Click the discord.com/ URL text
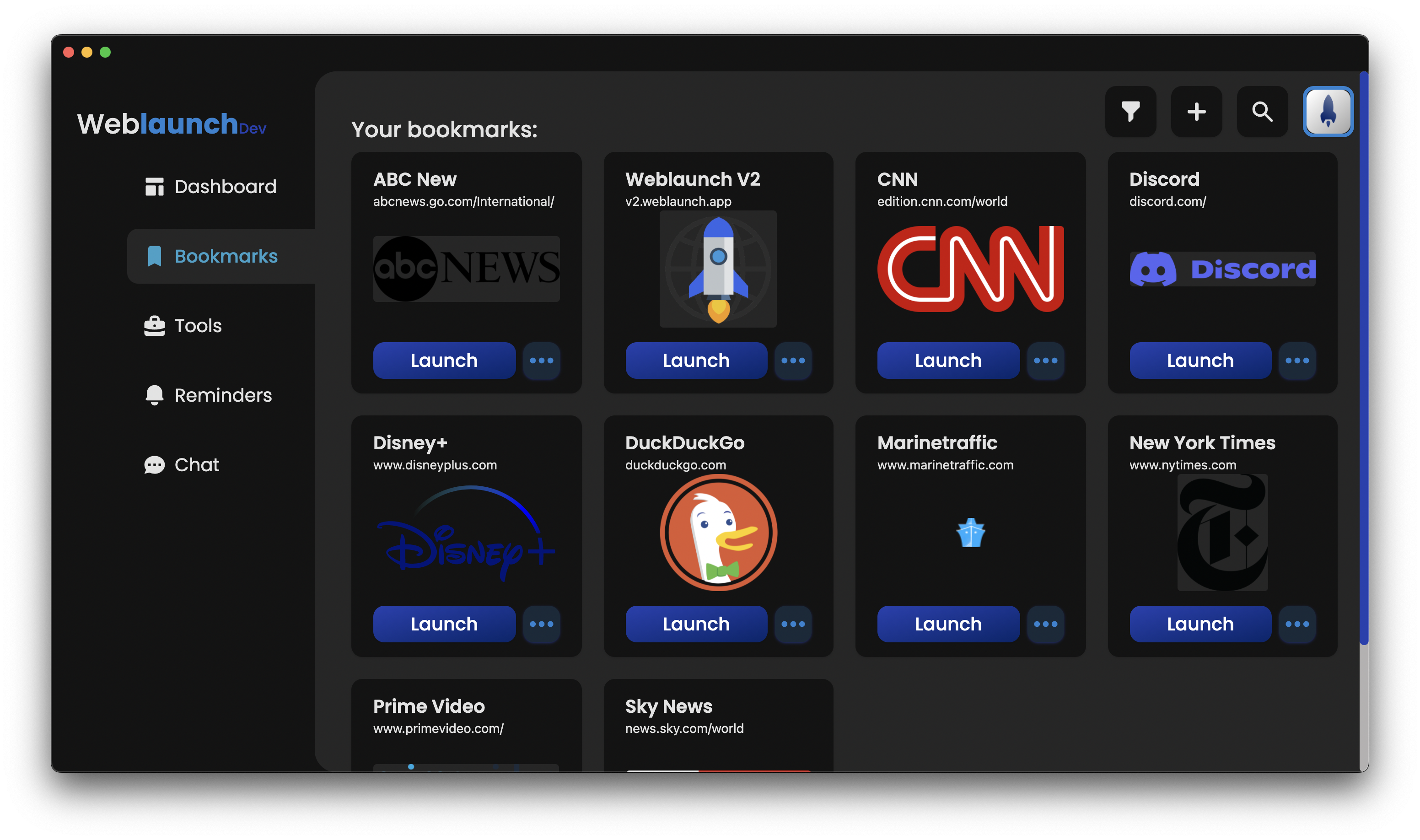Image resolution: width=1420 pixels, height=840 pixels. pyautogui.click(x=1167, y=201)
